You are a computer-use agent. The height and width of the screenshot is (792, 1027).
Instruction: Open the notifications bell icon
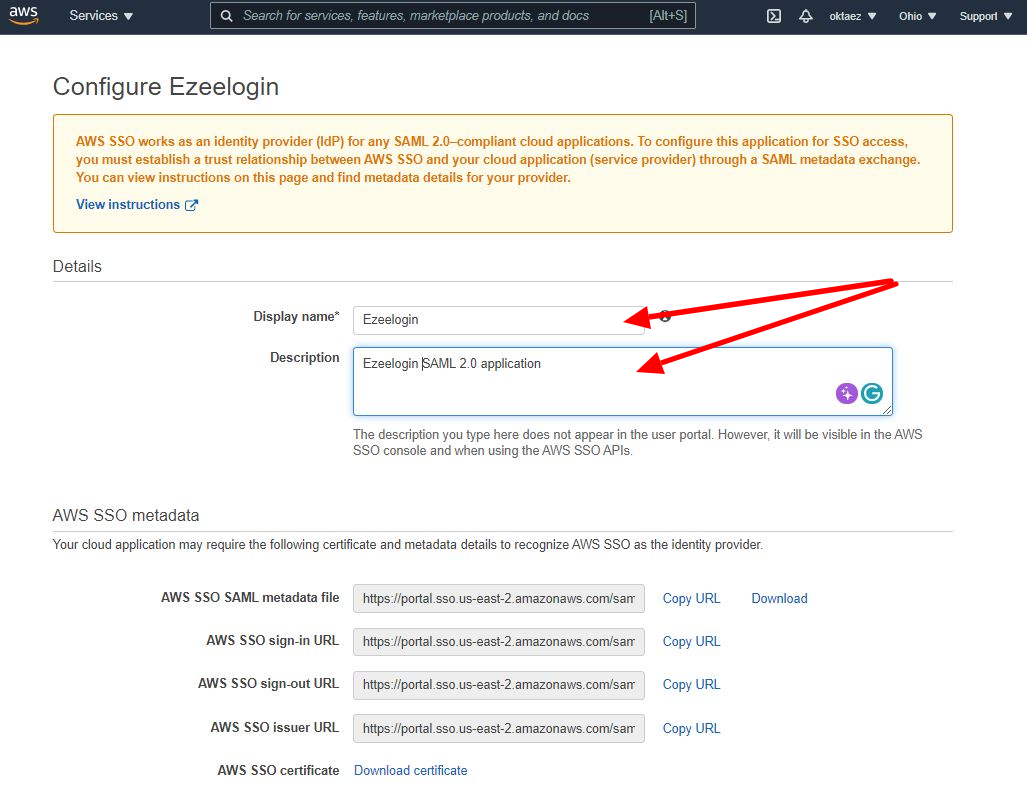coord(806,16)
